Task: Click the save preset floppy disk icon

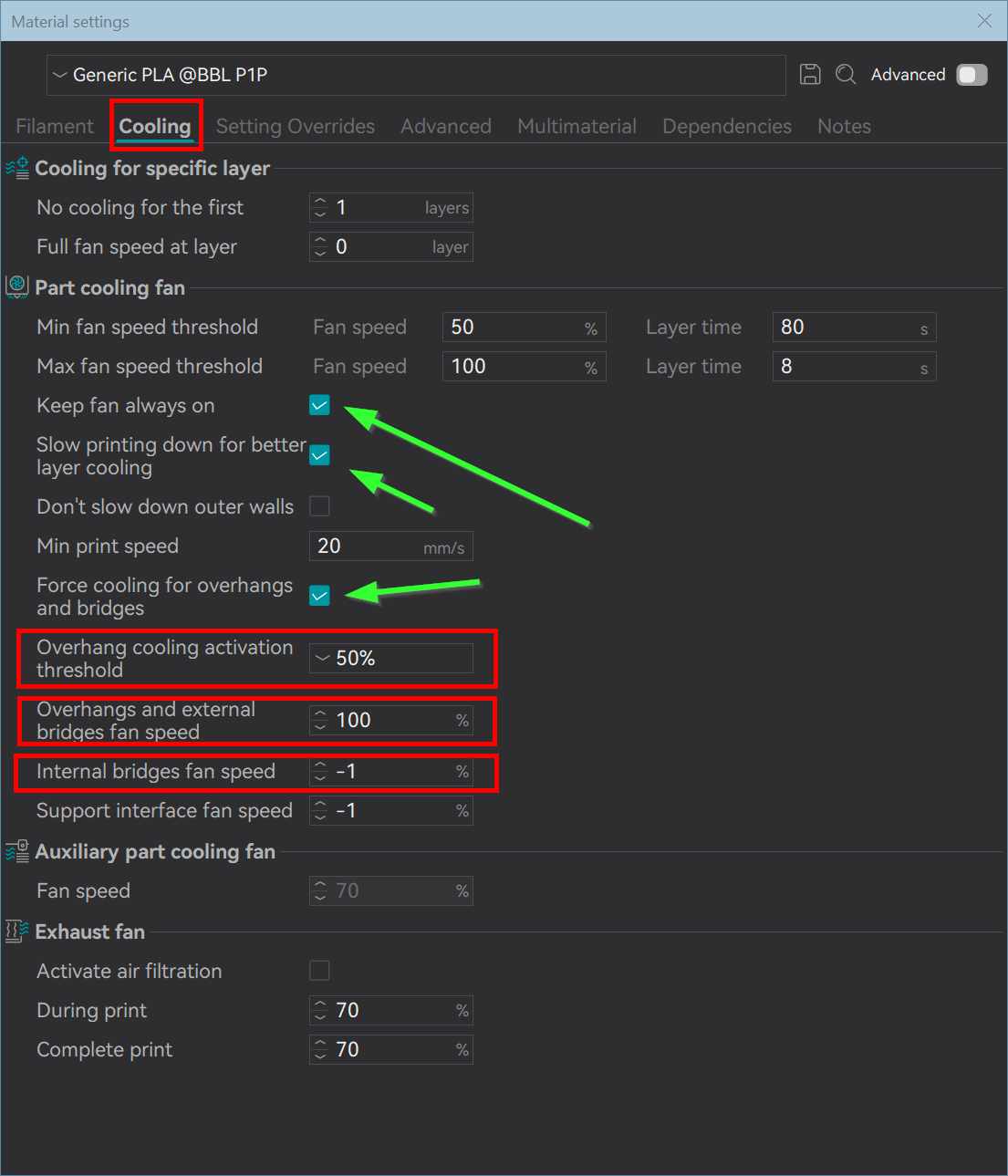Action: (809, 75)
